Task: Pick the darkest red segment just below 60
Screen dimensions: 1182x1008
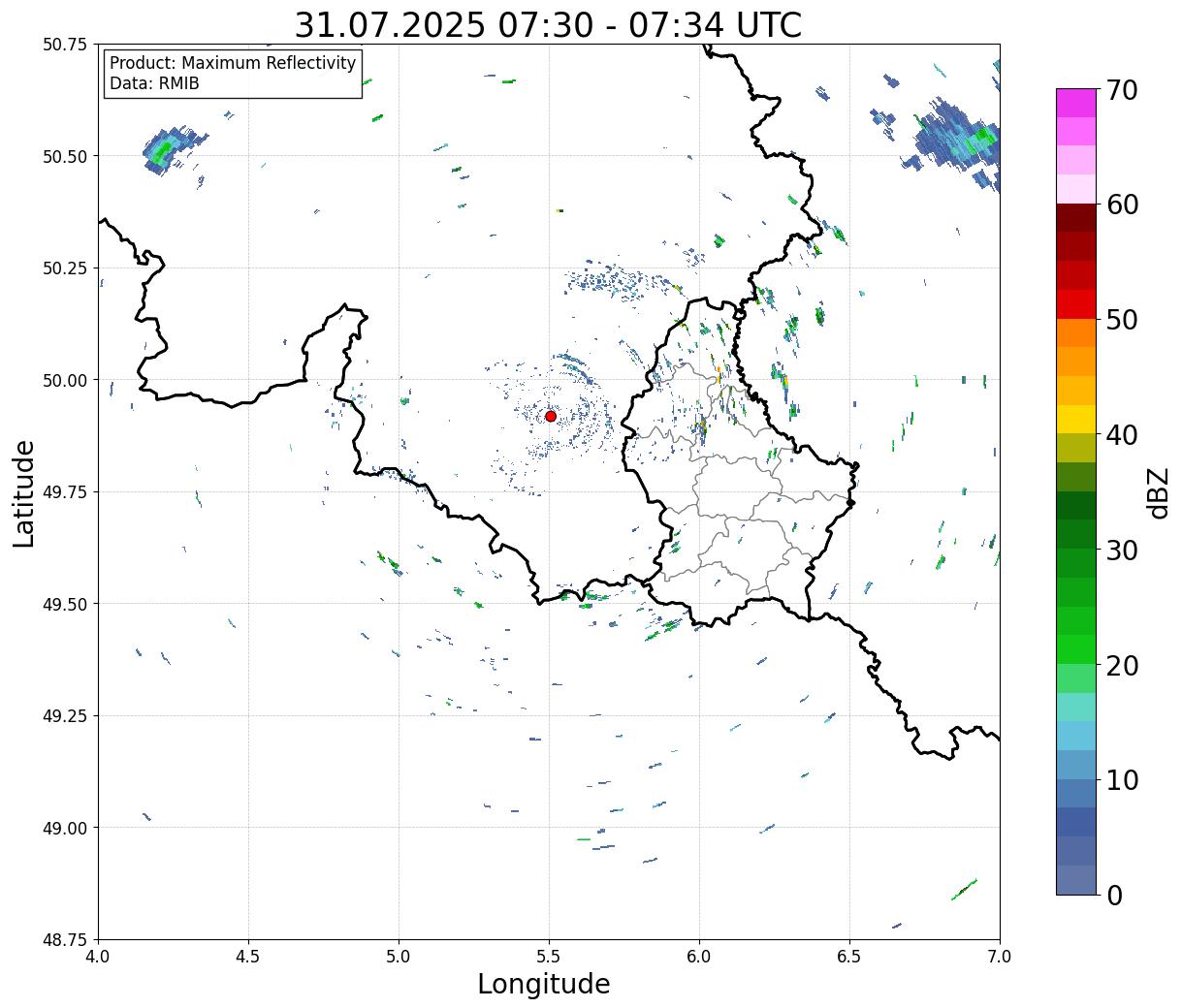Action: (x=1075, y=217)
